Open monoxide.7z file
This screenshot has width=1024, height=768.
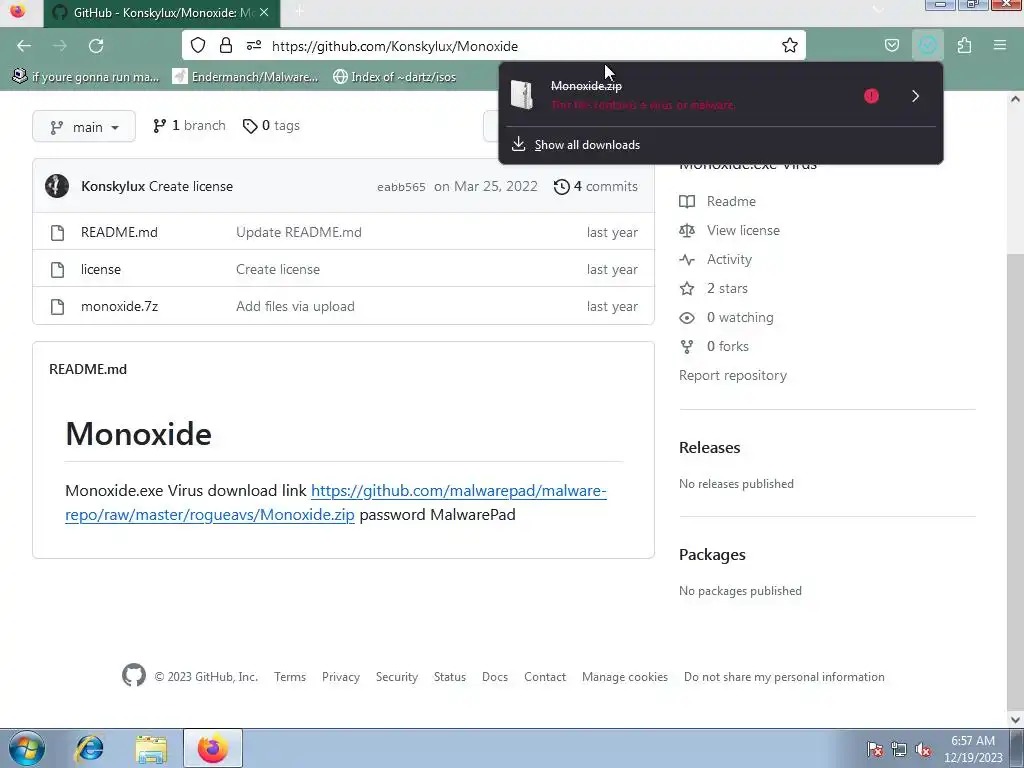click(120, 306)
